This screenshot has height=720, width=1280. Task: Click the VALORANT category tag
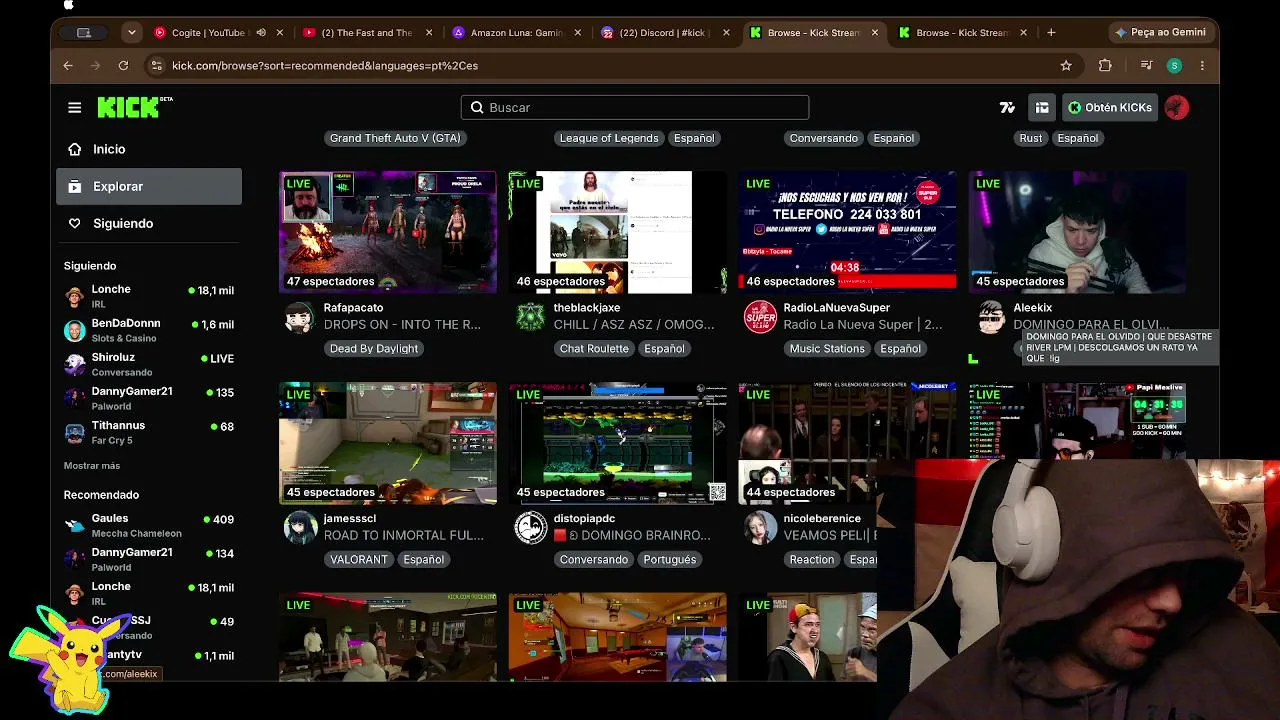[x=358, y=559]
